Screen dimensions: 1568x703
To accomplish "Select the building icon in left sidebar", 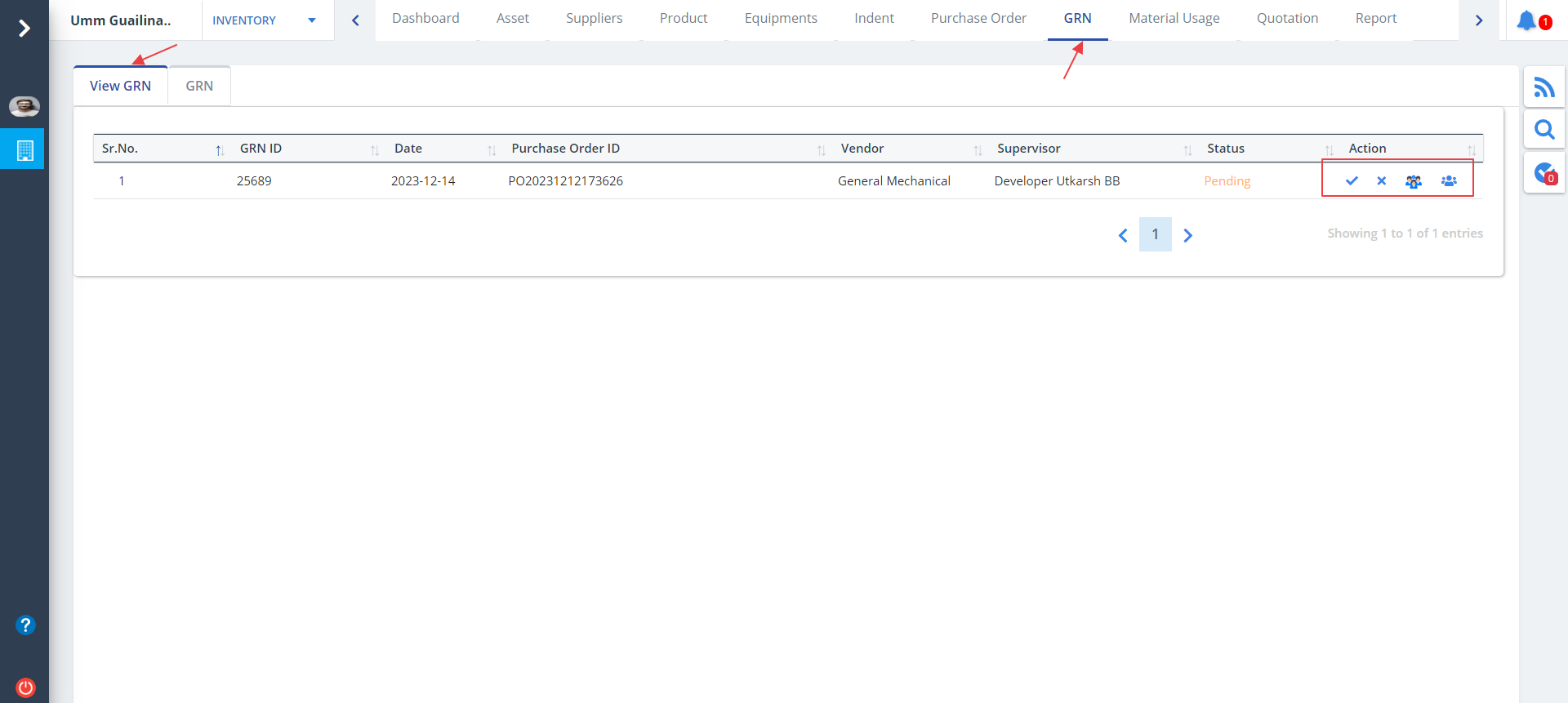I will pyautogui.click(x=24, y=150).
